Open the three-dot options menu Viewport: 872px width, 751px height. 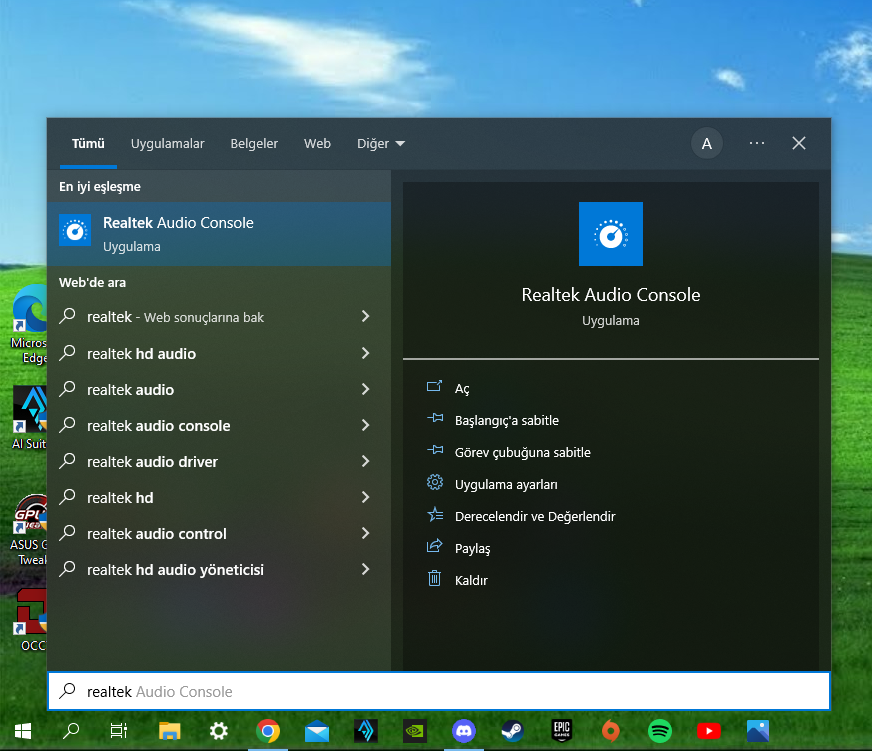[757, 144]
